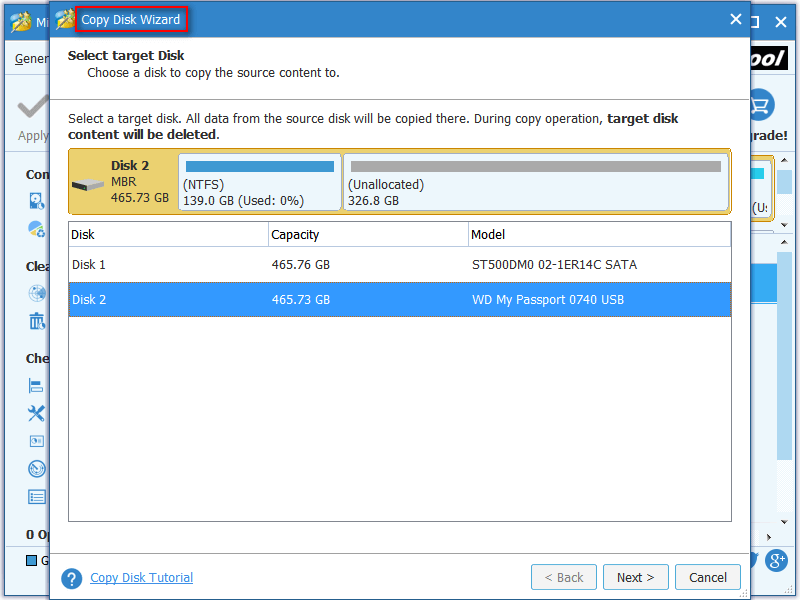Image resolution: width=800 pixels, height=600 pixels.
Task: Click the blue help question mark icon
Action: click(71, 579)
